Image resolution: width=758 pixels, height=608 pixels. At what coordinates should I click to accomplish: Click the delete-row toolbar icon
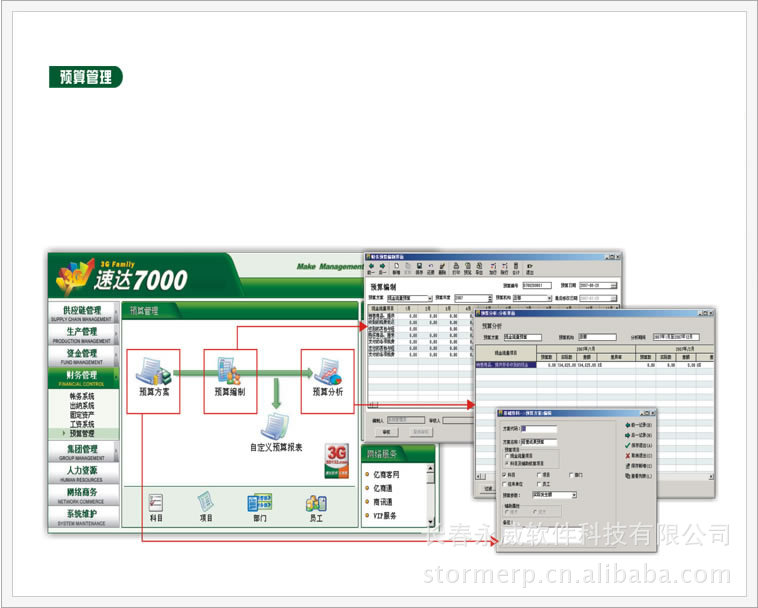coord(504,269)
